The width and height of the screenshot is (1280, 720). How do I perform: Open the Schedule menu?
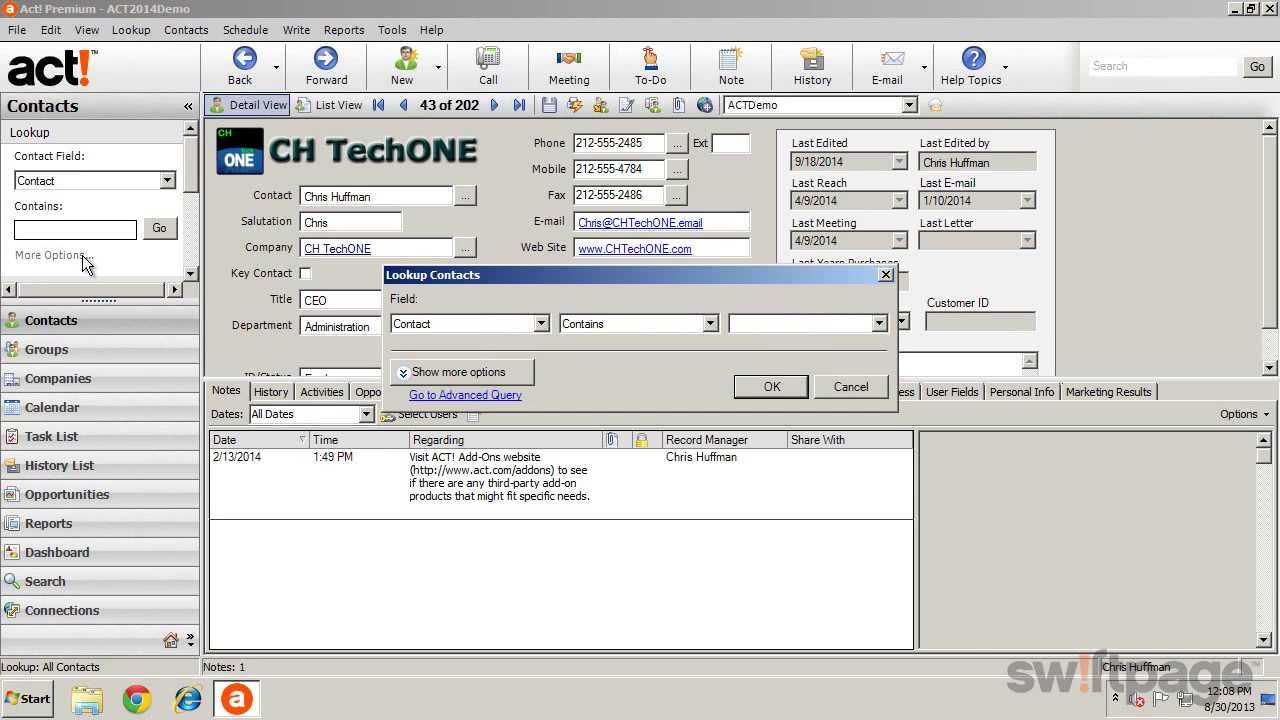click(245, 30)
